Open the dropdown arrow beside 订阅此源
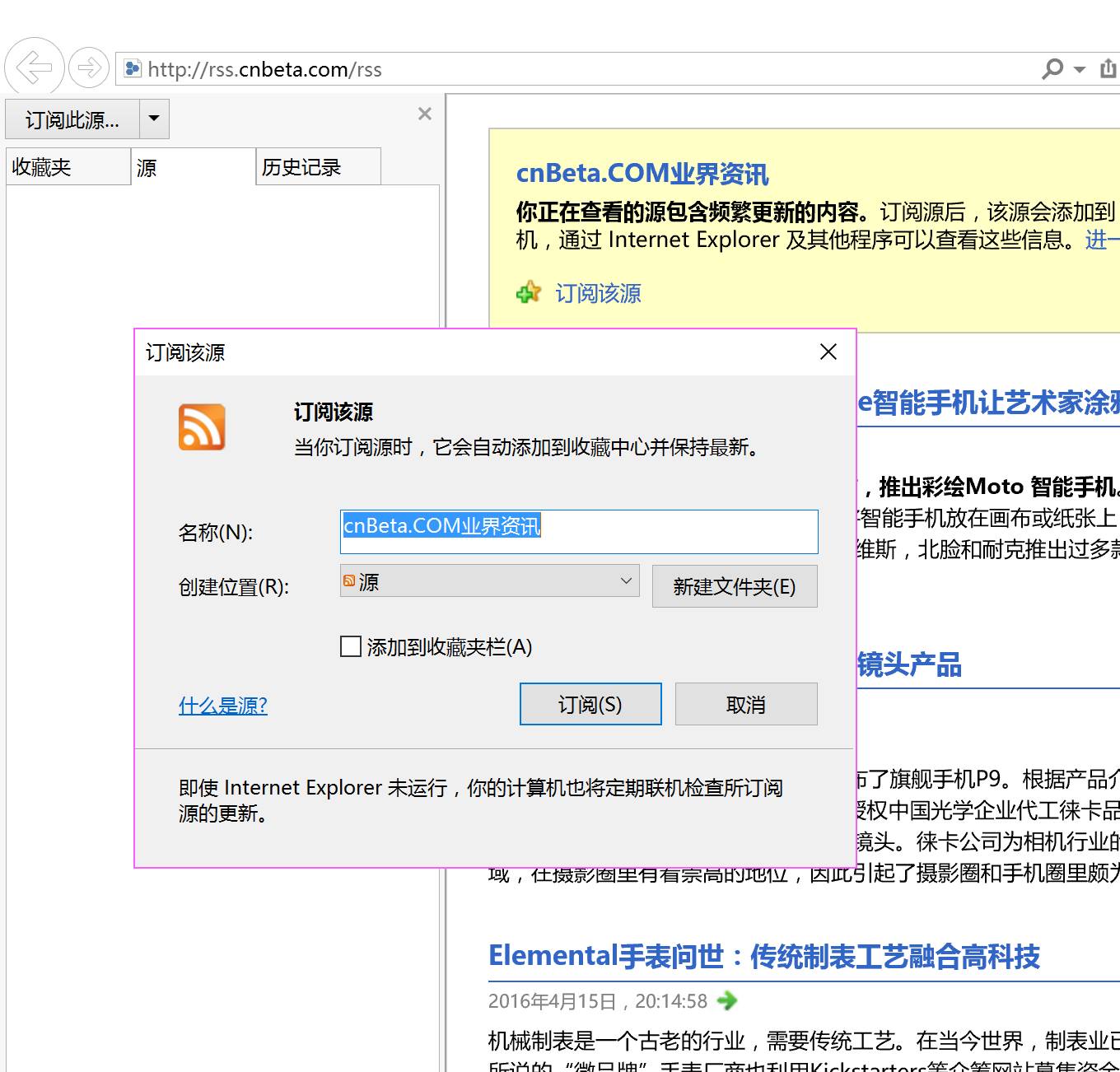This screenshot has width=1120, height=1072. pyautogui.click(x=154, y=119)
